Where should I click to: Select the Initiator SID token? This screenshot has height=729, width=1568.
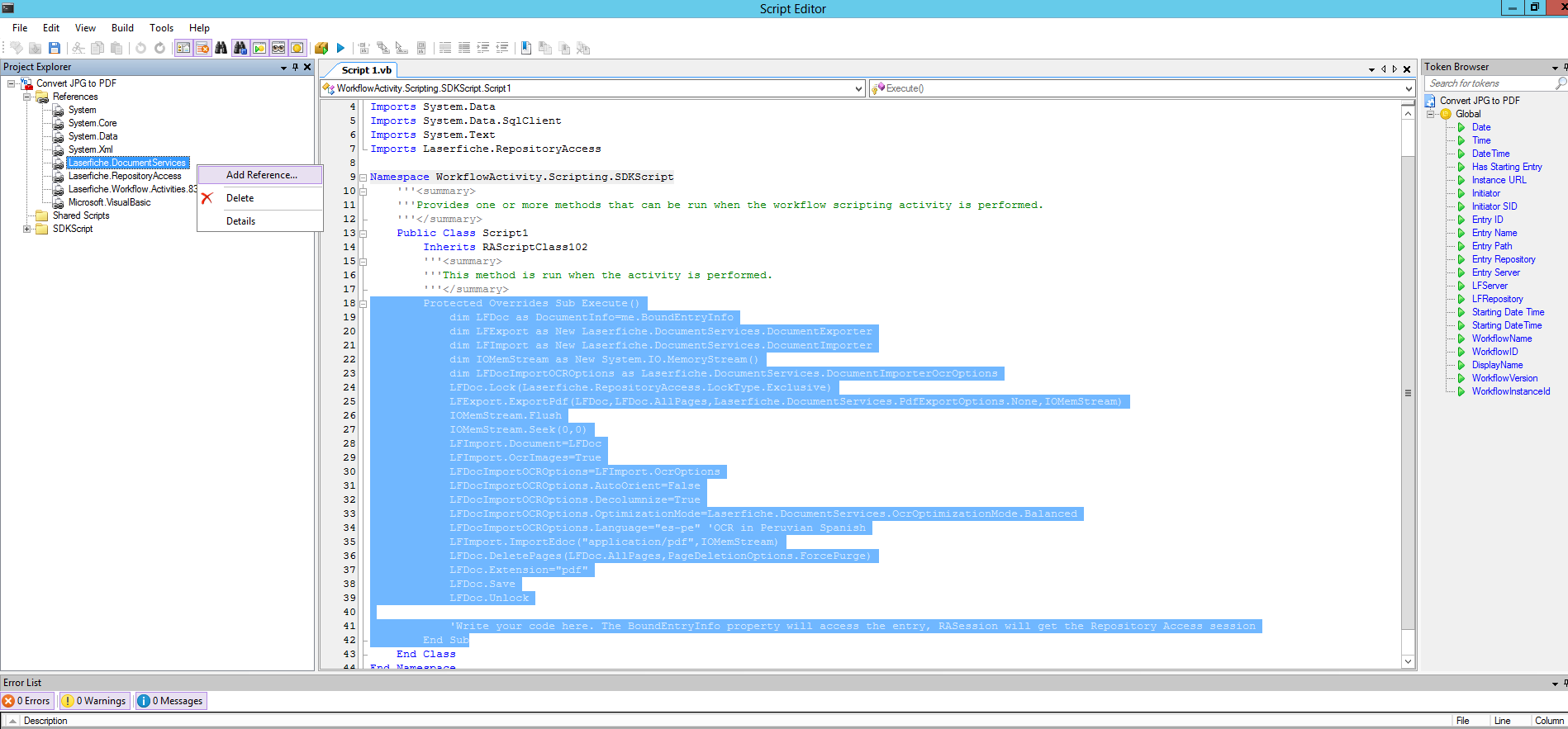[1494, 206]
